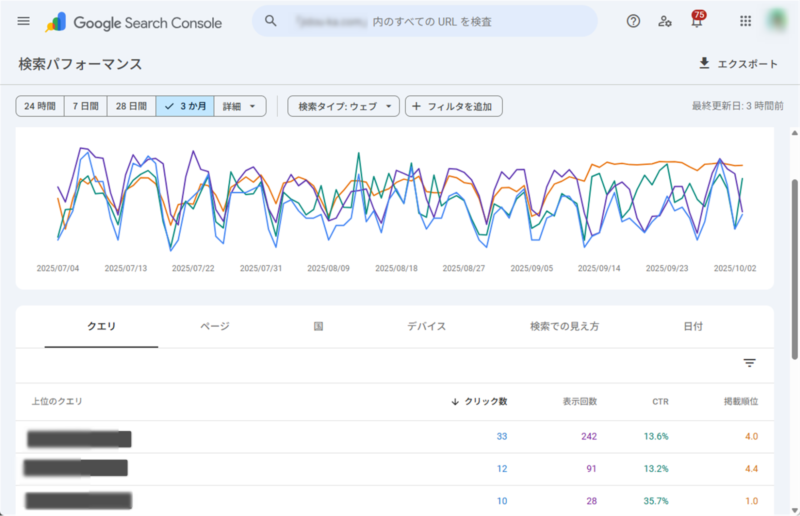Viewport: 800px width, 516px height.
Task: Click the エクスポート button
Action: (738, 64)
